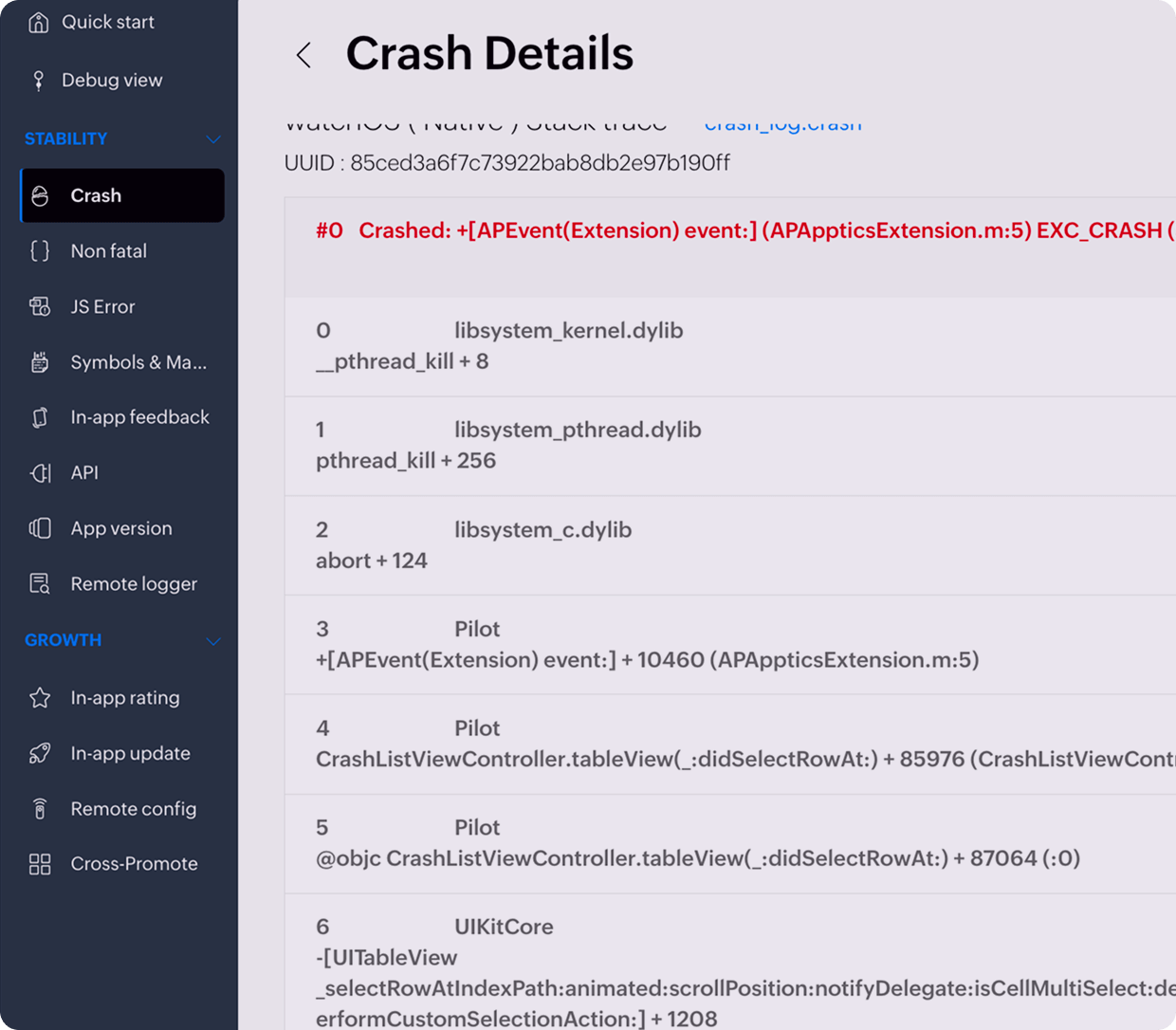Click the In-app update rocket icon
The height and width of the screenshot is (1030, 1176).
[40, 753]
